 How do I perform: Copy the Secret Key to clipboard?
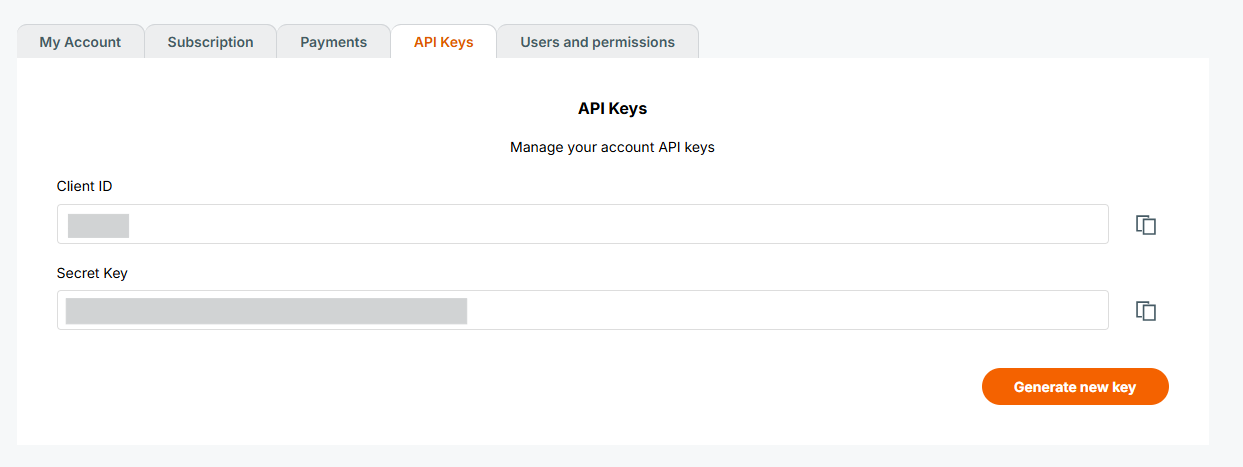[1146, 311]
